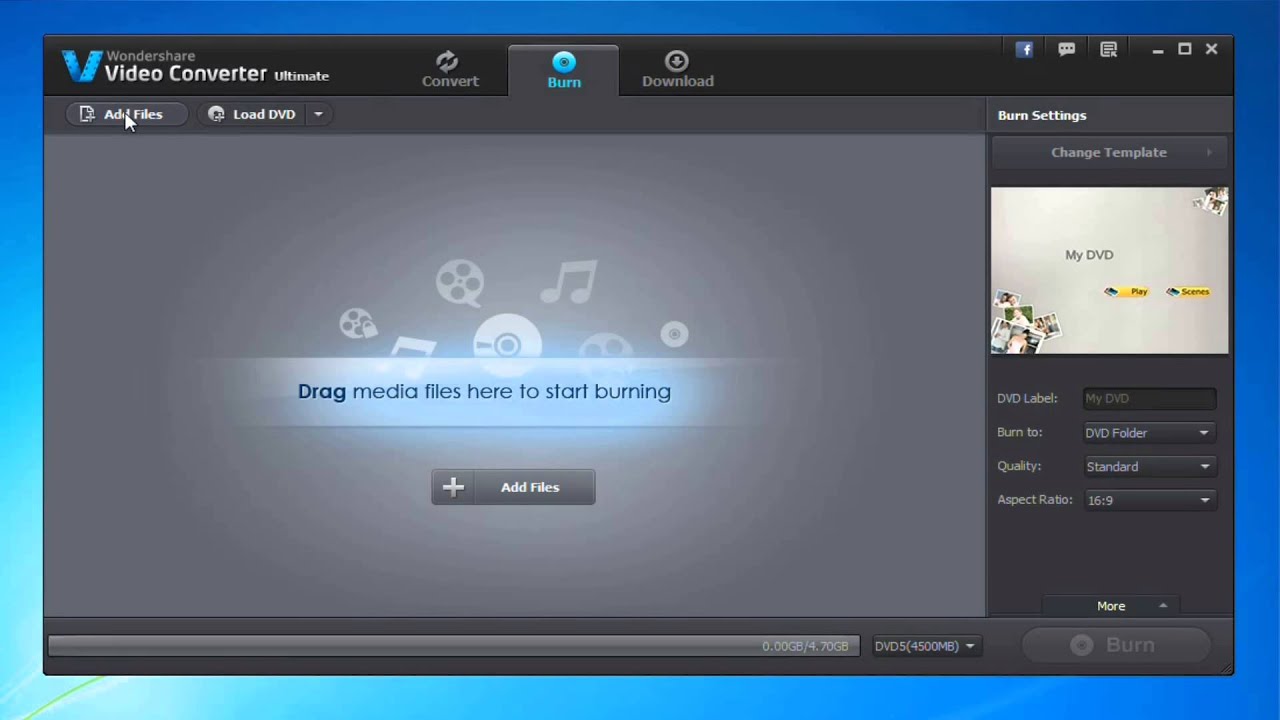
Task: Click the 'My DVD' title in preview
Action: pos(1089,255)
